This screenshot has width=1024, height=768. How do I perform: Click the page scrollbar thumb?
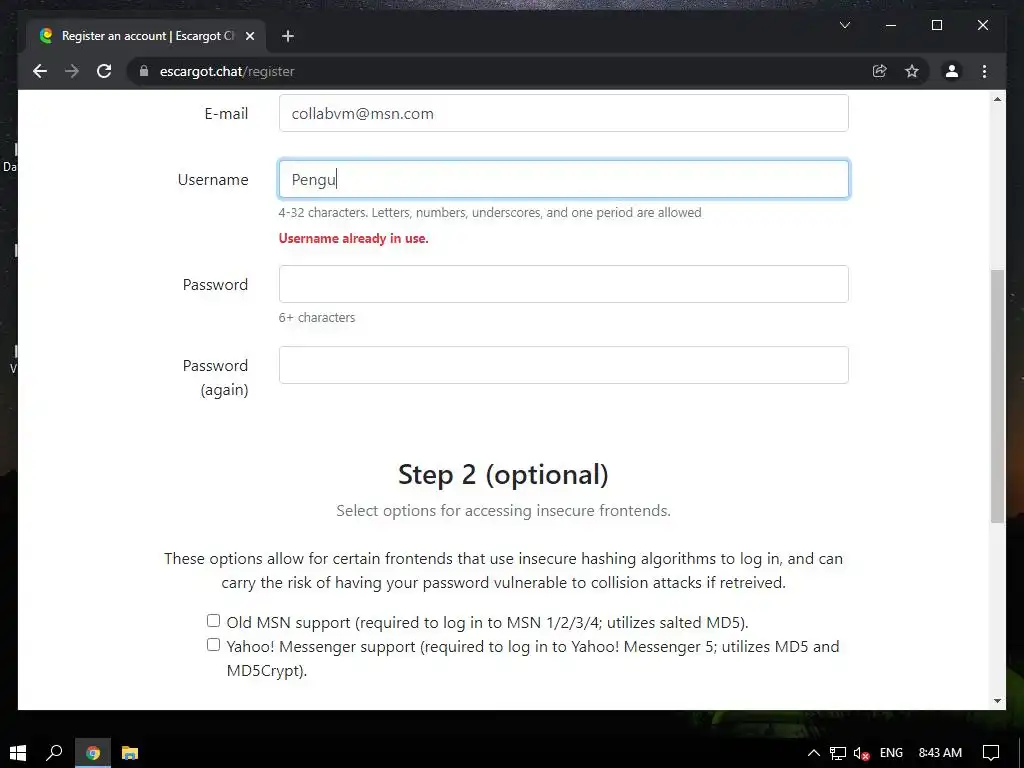click(997, 396)
